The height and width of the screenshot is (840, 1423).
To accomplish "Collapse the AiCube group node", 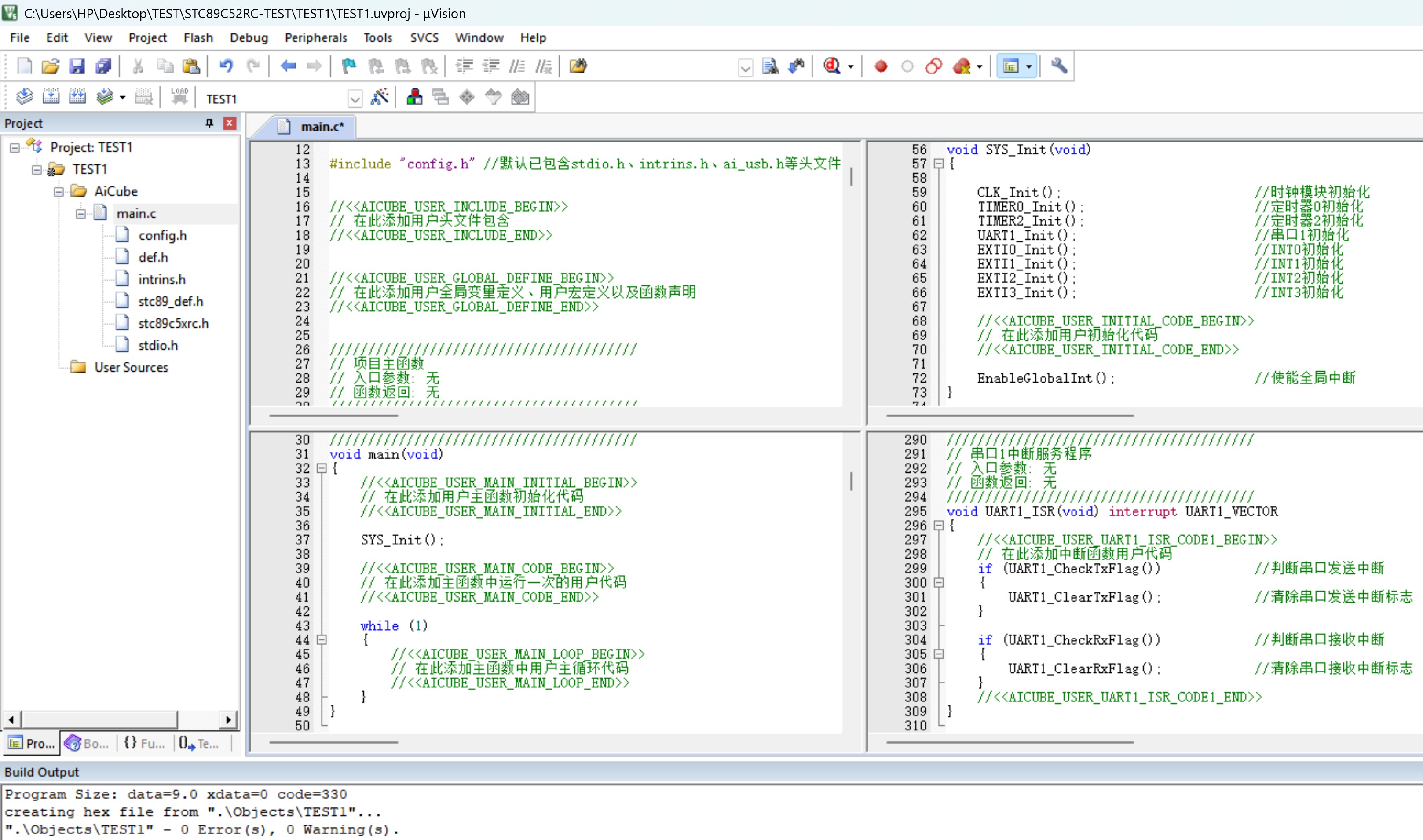I will tap(59, 192).
